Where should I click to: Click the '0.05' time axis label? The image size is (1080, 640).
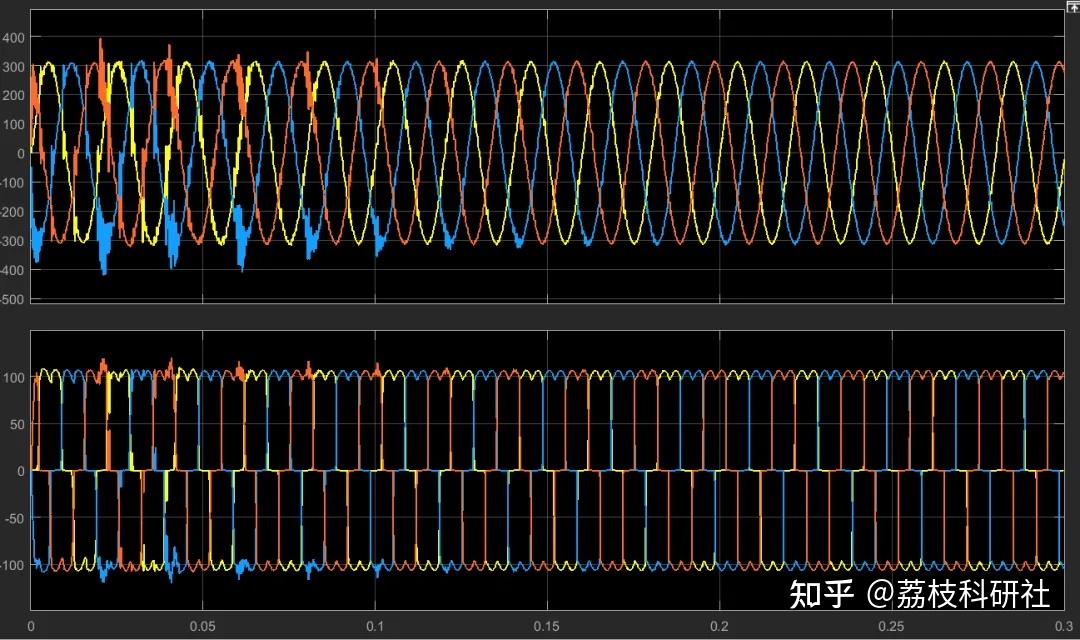202,626
